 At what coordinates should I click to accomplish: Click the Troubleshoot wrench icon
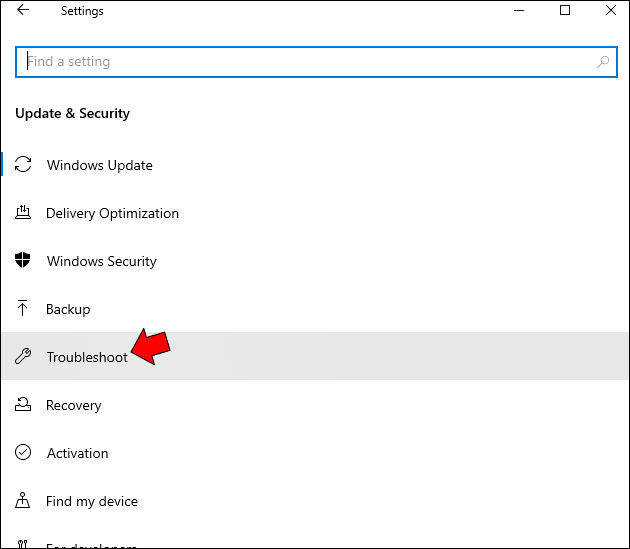coord(23,356)
